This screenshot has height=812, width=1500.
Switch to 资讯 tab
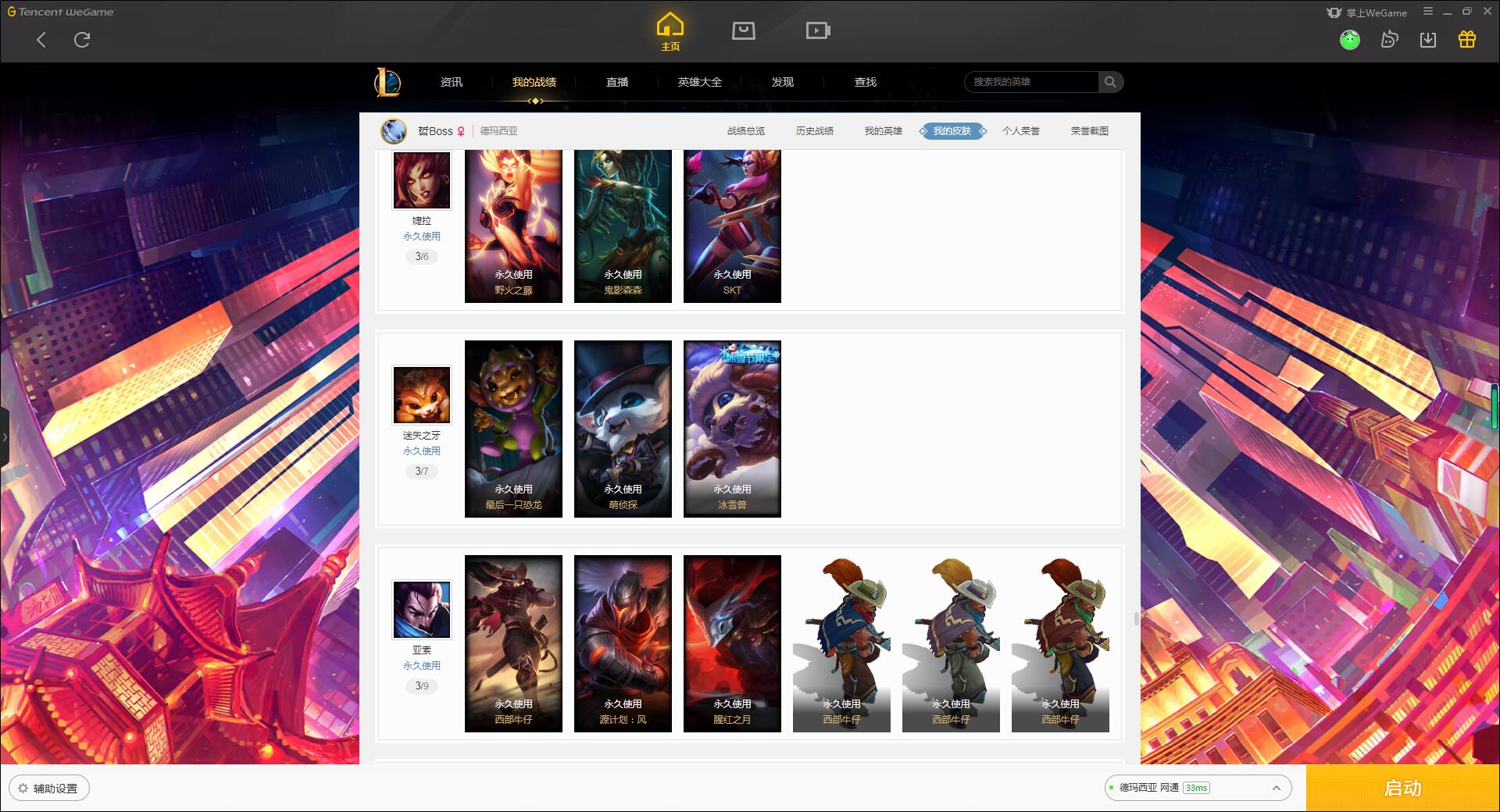coord(452,82)
